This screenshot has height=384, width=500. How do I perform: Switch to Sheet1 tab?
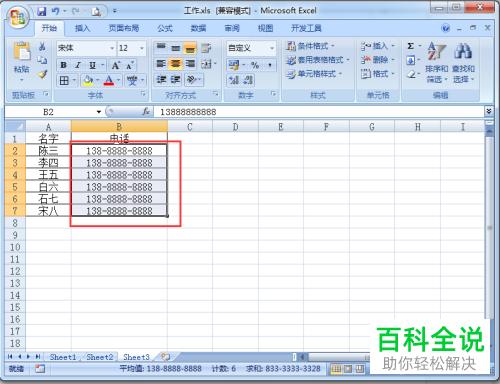63,357
